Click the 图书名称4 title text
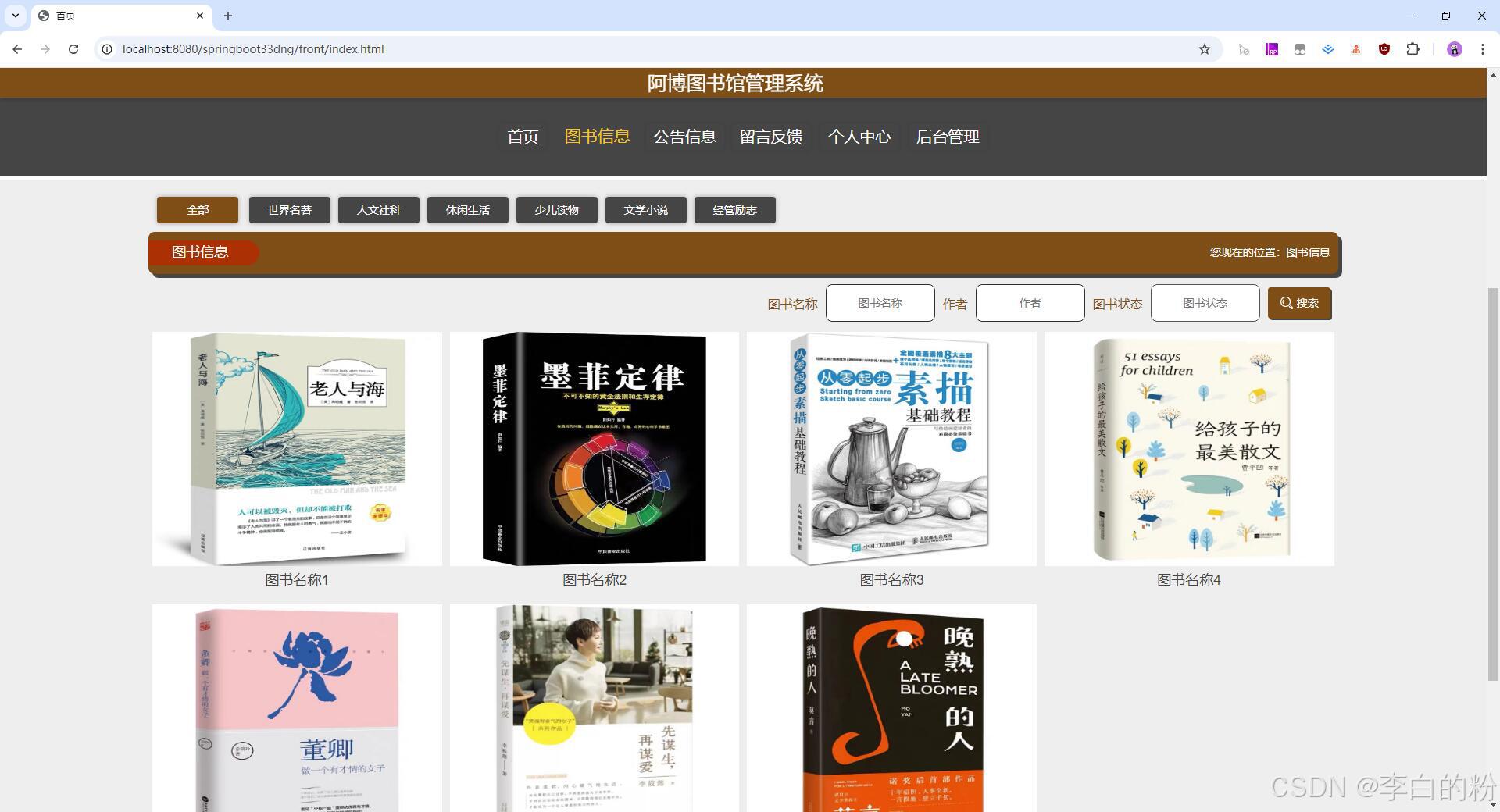1500x812 pixels. click(1189, 580)
